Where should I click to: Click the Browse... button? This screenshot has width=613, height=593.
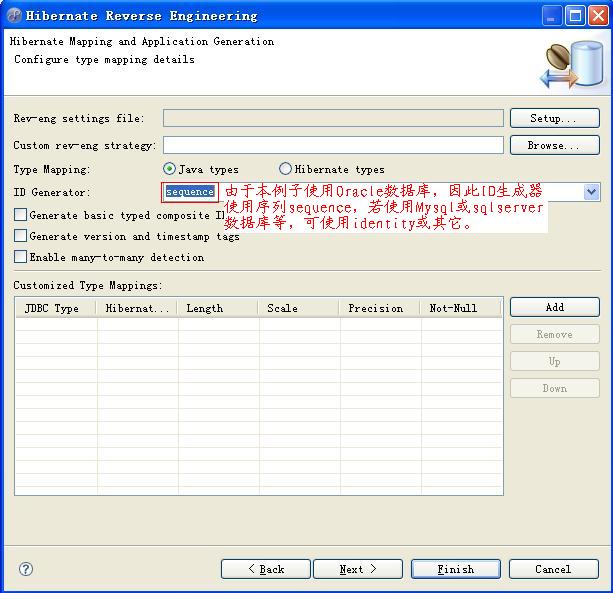(x=554, y=145)
